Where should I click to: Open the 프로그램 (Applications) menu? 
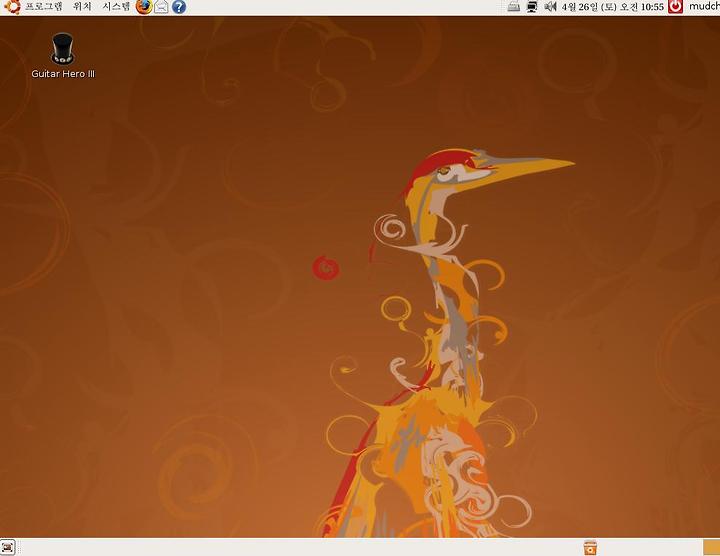click(43, 6)
